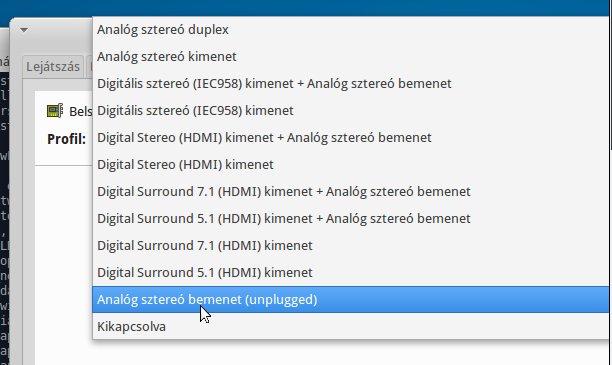Choose Digital Surround 7.1 (HDMI) kimenet
The image size is (612, 365).
(x=350, y=245)
